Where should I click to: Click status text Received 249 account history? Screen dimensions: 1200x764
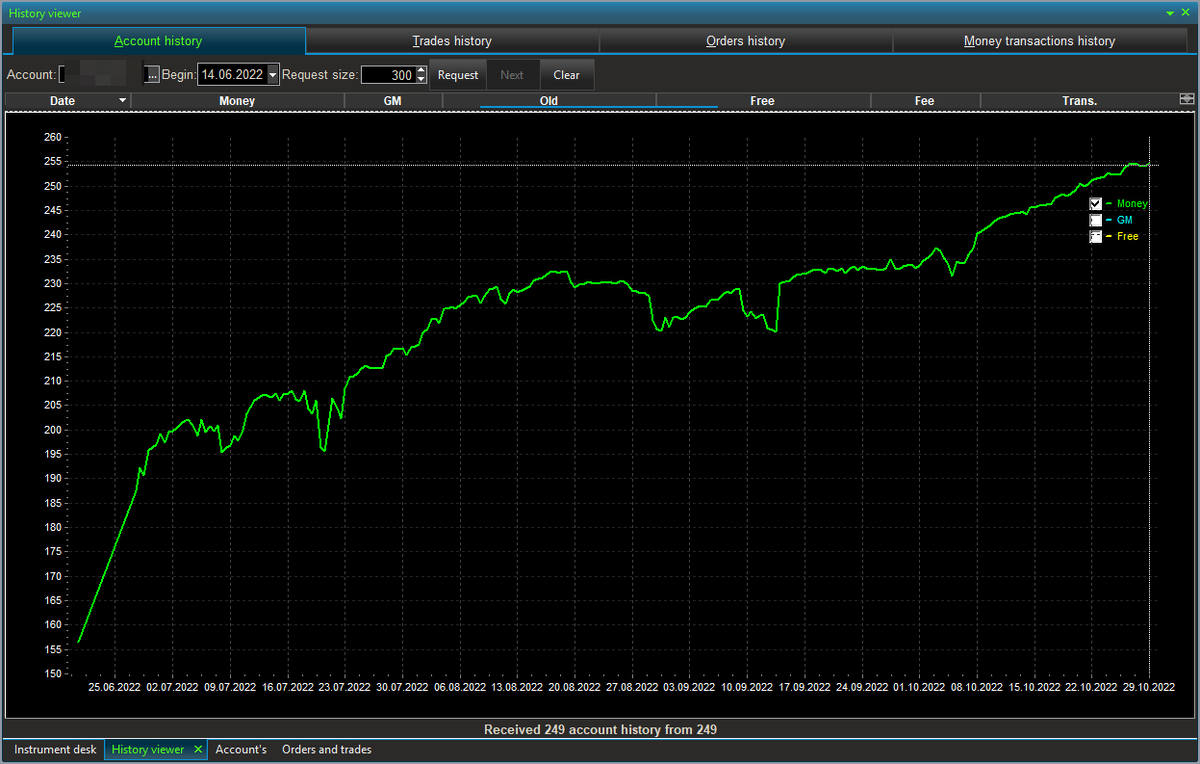point(600,730)
